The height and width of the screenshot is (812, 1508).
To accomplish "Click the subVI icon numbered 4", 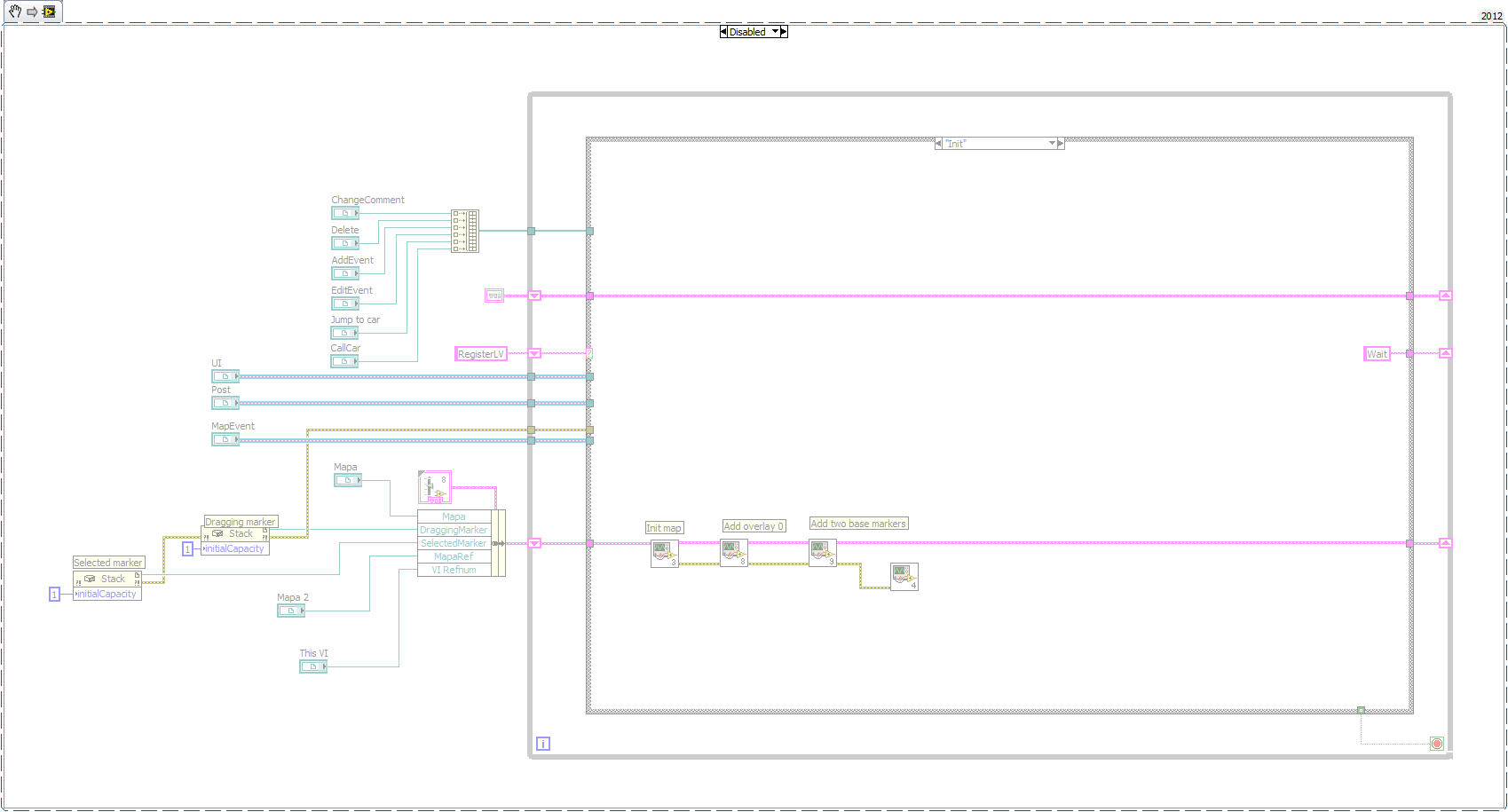I will [904, 577].
